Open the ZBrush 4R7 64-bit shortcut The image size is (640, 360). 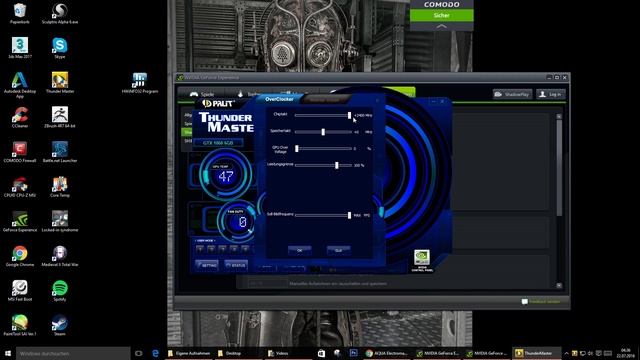[60, 117]
